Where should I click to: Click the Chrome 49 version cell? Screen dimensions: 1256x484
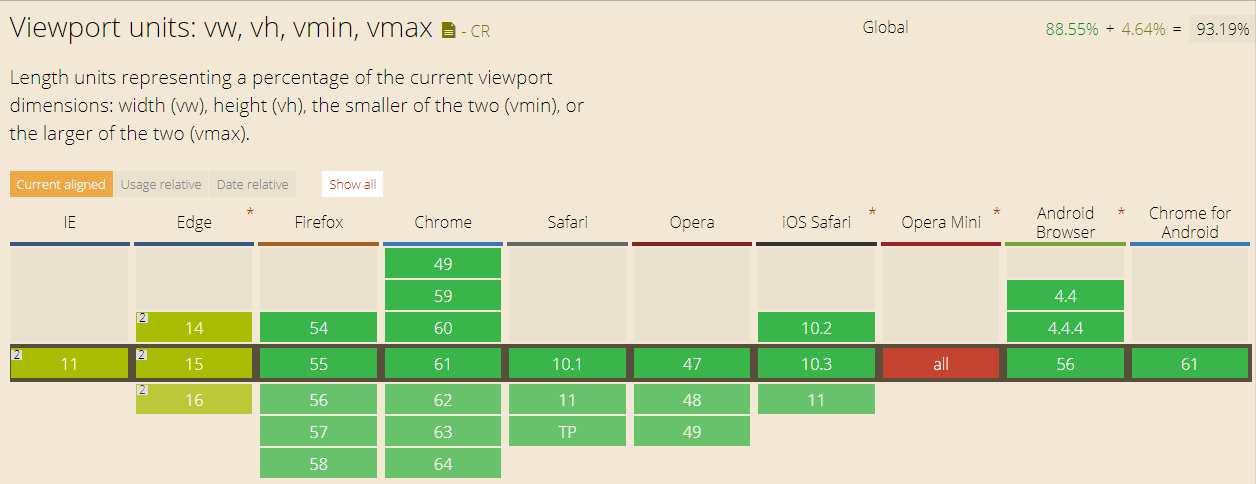coord(443,264)
